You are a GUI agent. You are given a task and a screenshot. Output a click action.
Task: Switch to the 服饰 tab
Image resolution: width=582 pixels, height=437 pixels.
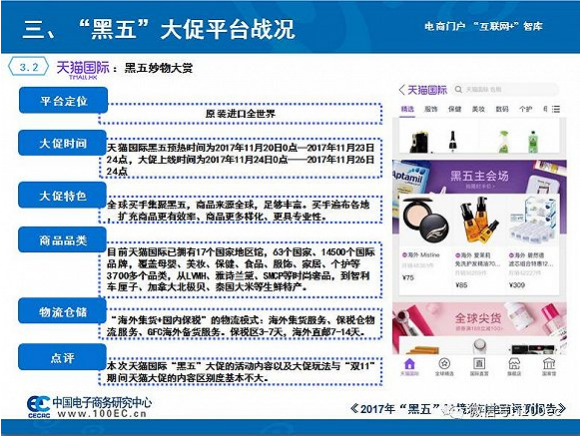[x=431, y=109]
